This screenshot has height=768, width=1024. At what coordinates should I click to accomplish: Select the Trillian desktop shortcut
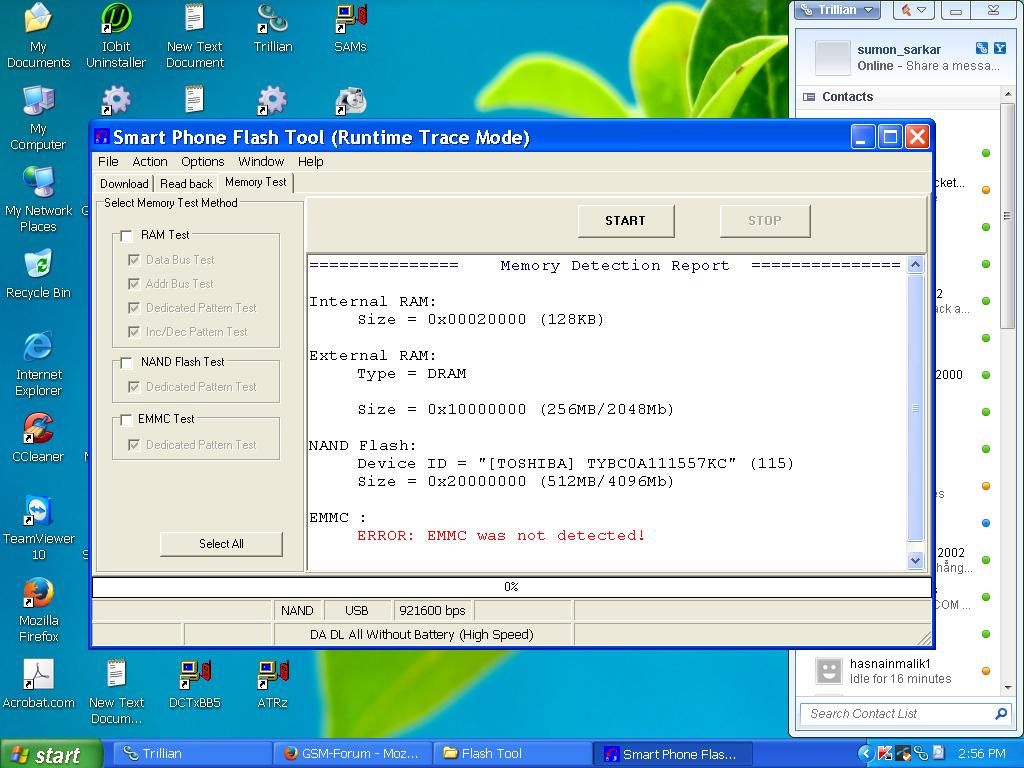coord(273,29)
